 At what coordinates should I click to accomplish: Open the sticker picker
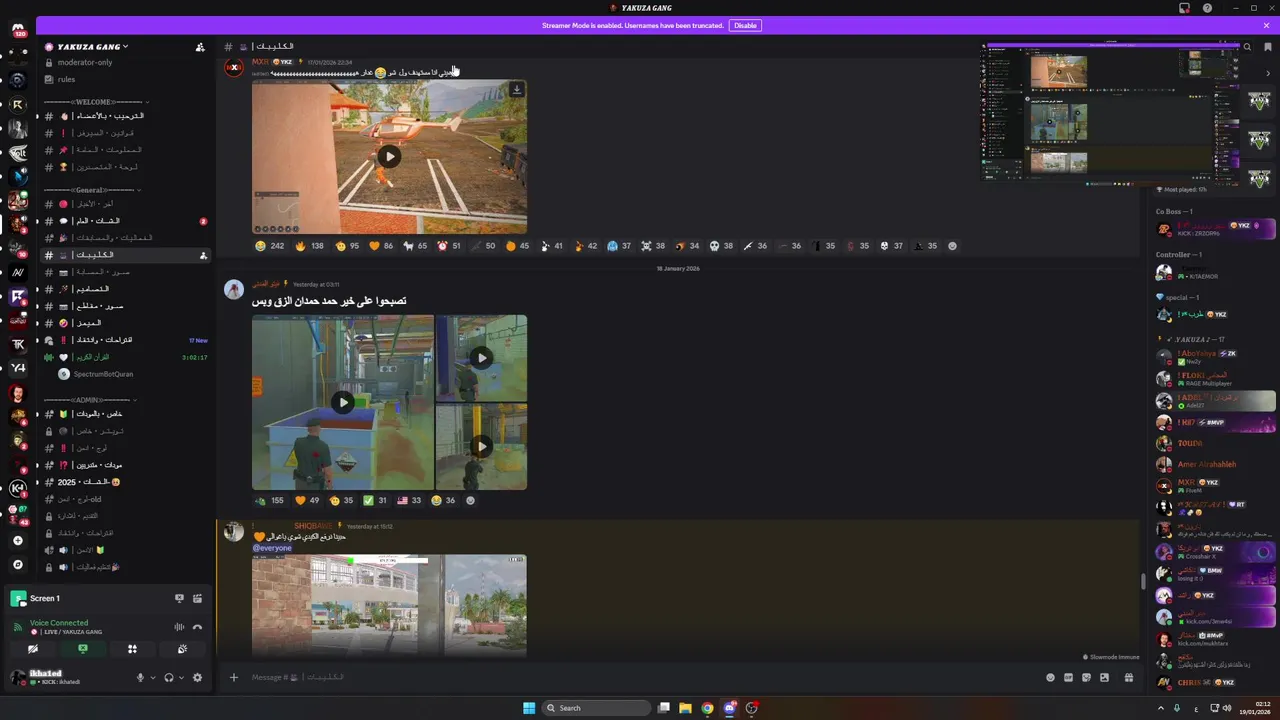click(1086, 677)
